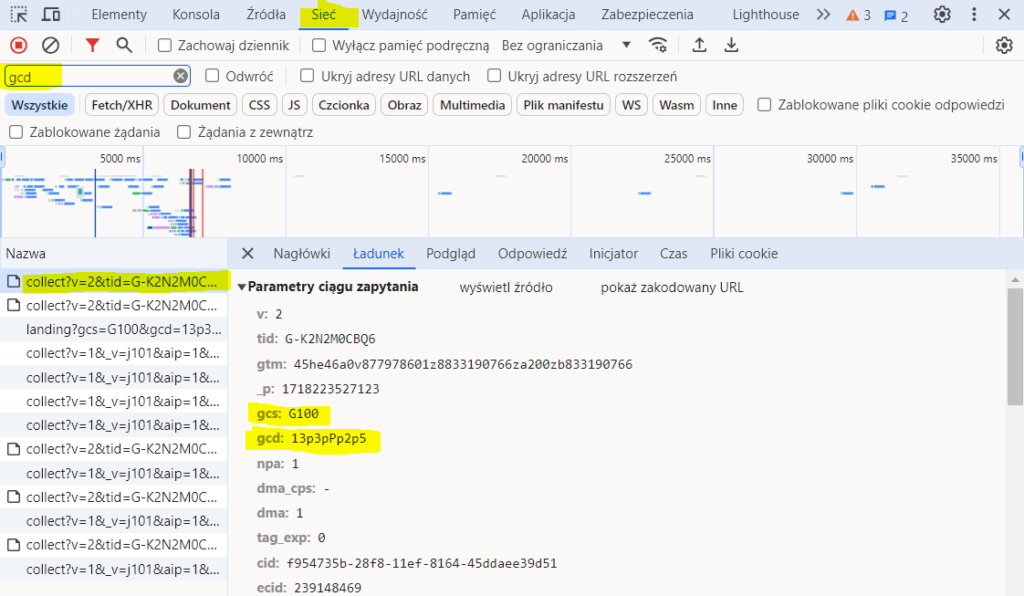Screen dimensions: 1024x596
Task: Open Pliki cookie request tab
Action: [x=744, y=253]
